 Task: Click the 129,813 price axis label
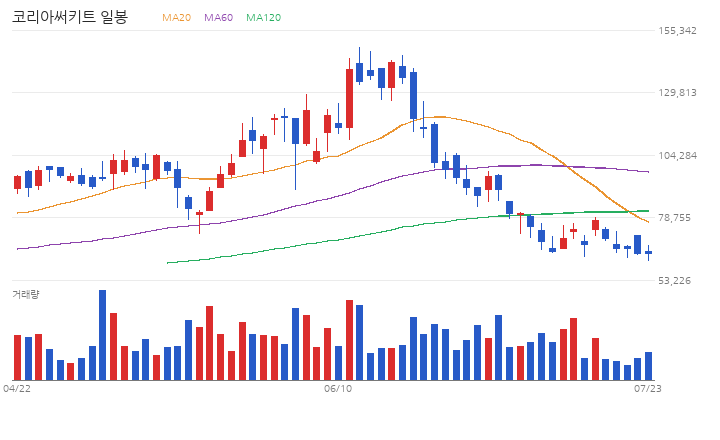[x=677, y=93]
